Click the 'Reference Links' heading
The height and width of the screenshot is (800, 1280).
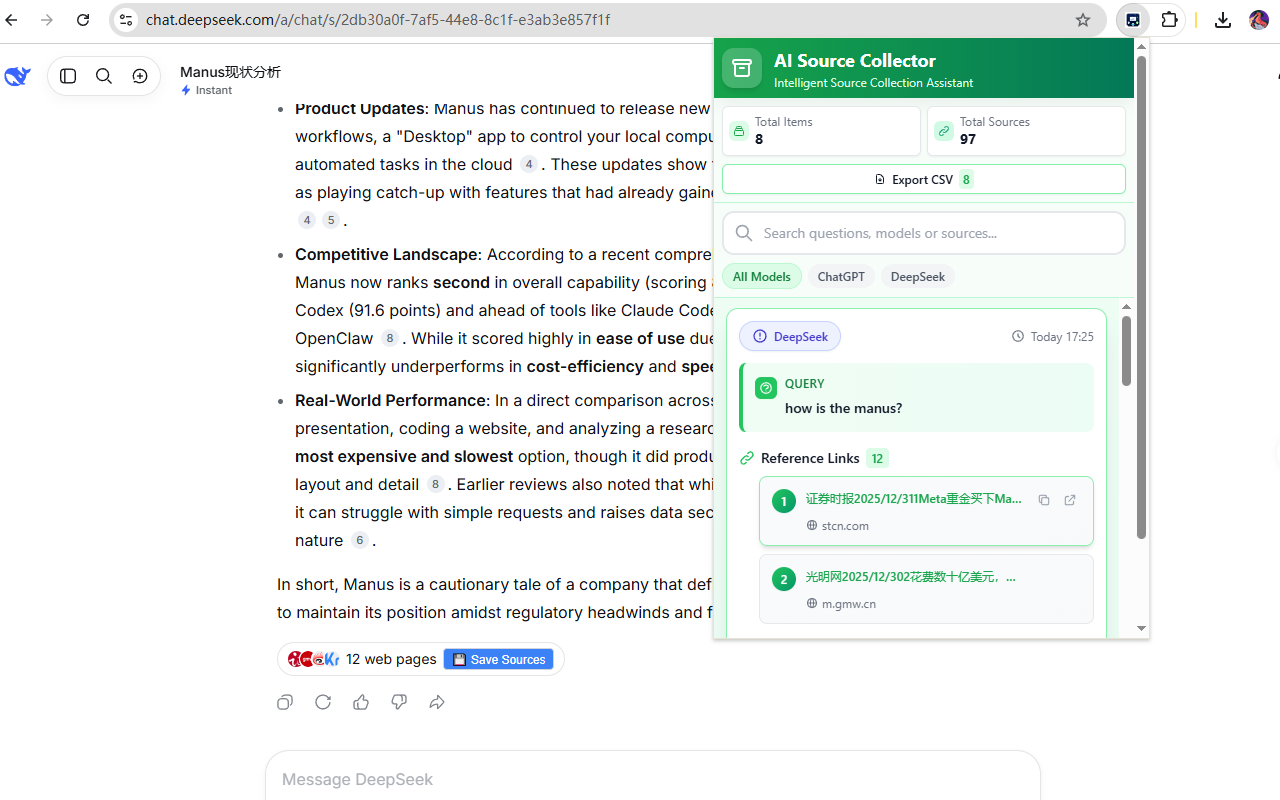coord(810,459)
